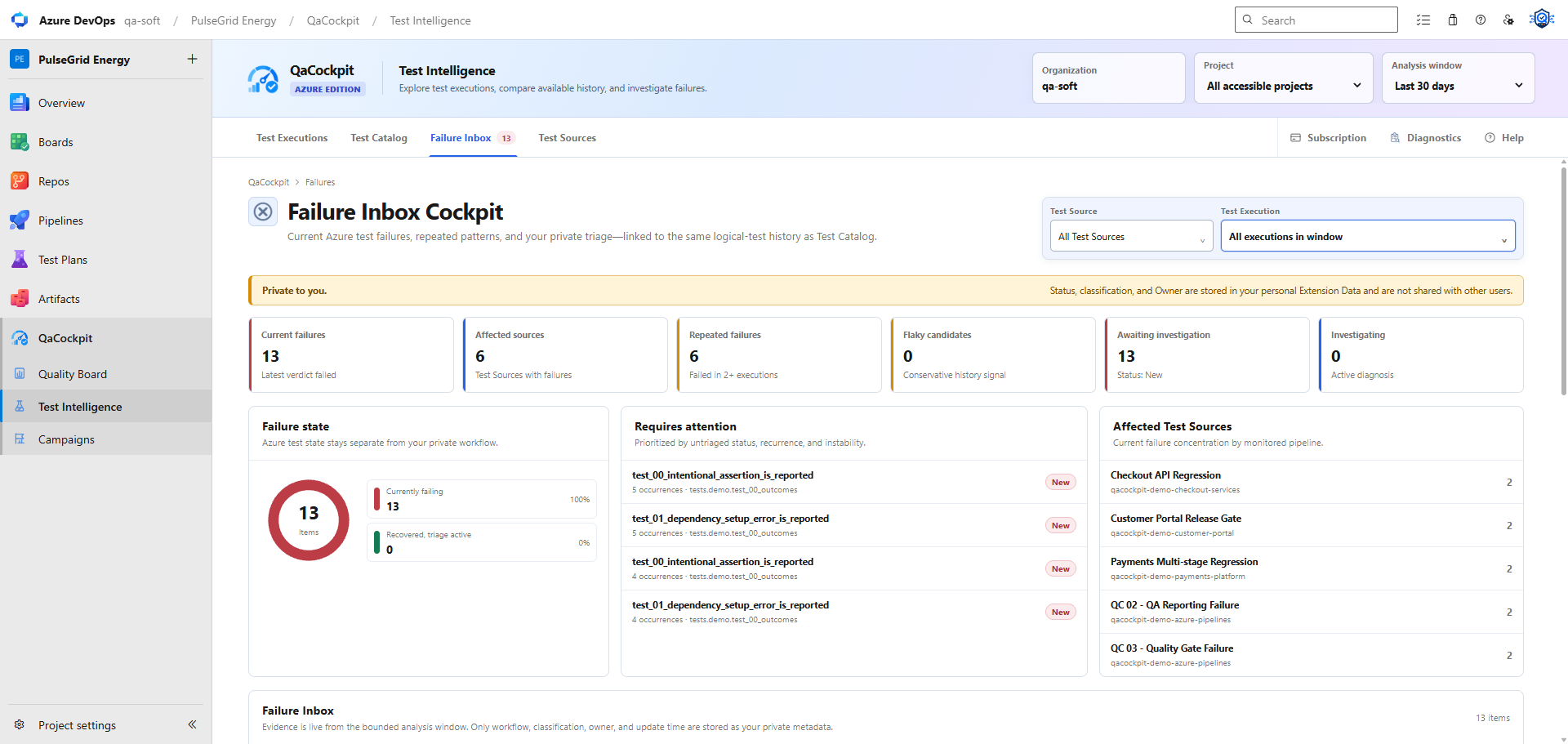Open user settings icon in header

coord(1508,20)
